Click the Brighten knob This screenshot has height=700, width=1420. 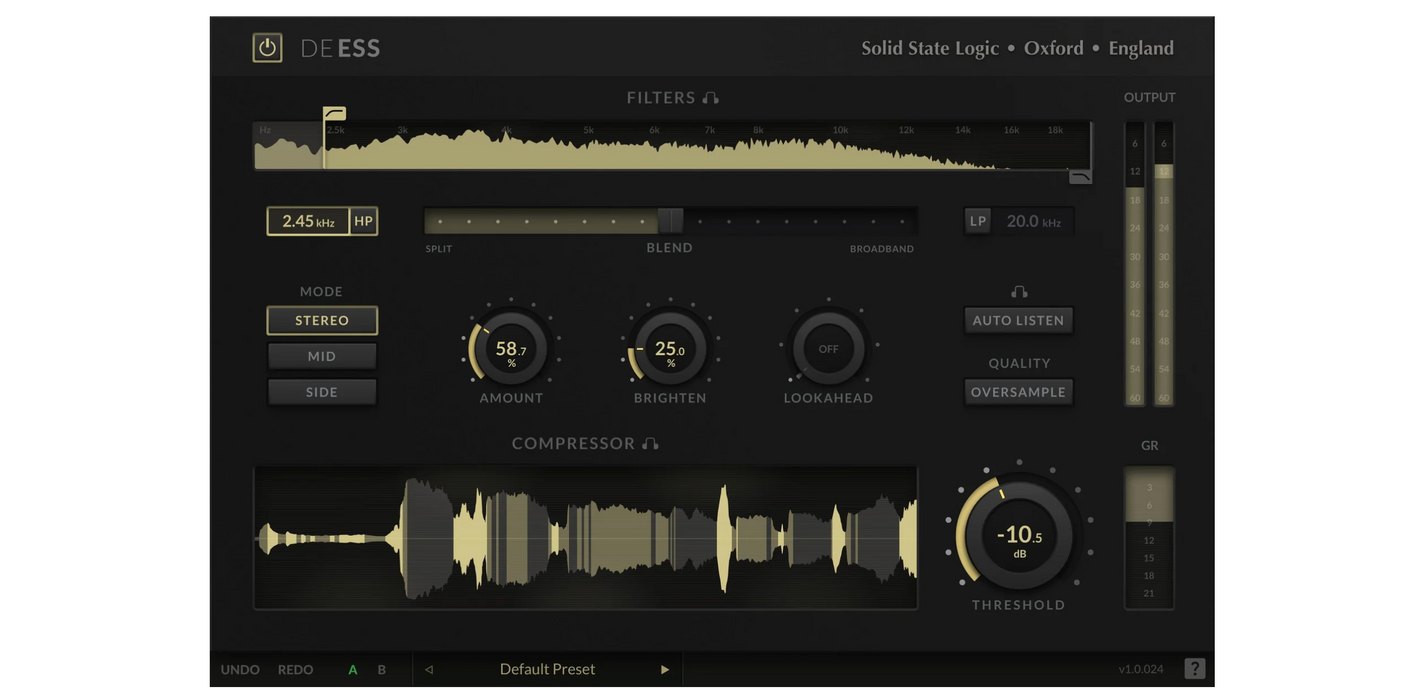[670, 349]
